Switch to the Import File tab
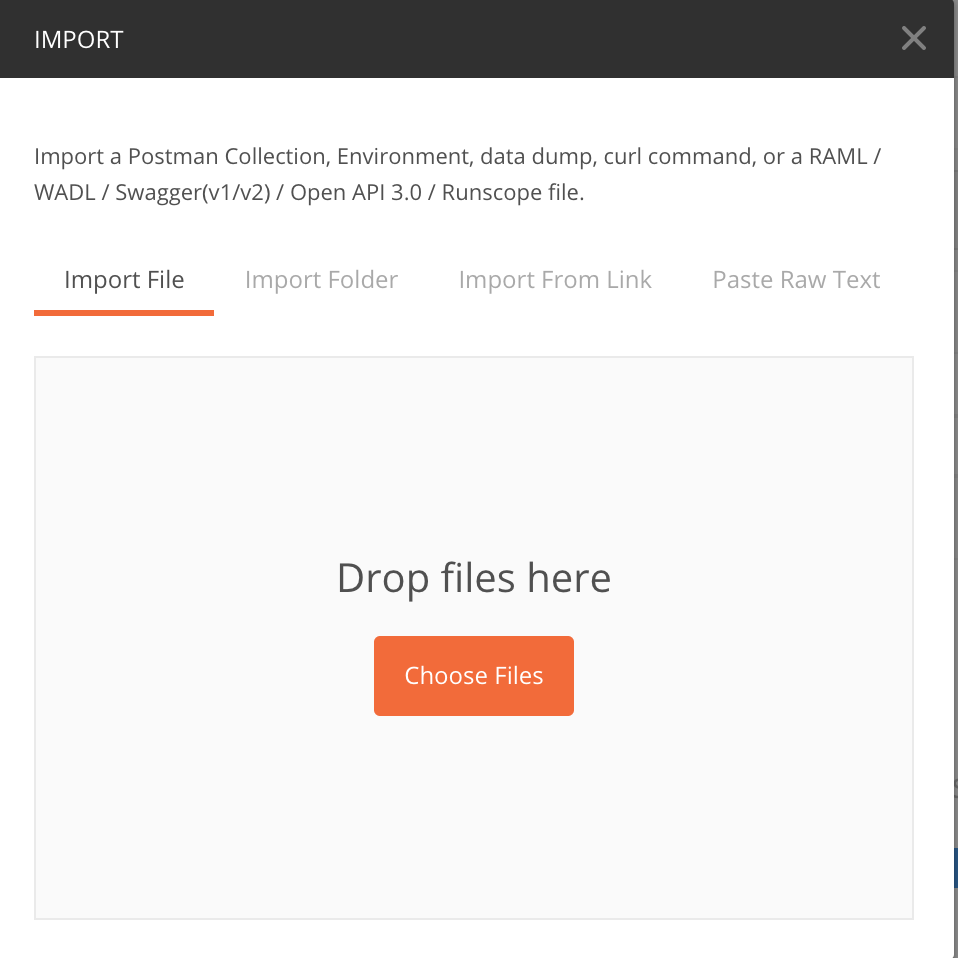 pos(124,280)
